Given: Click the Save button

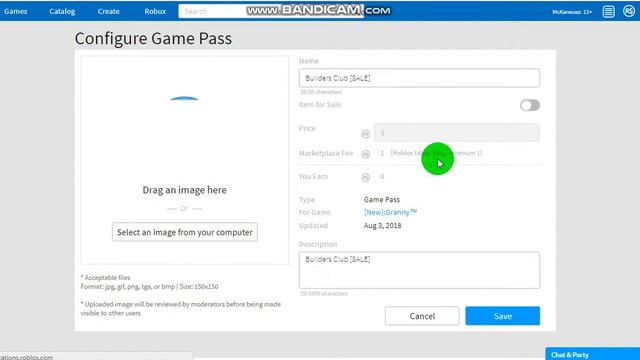Looking at the screenshot, I should point(502,316).
